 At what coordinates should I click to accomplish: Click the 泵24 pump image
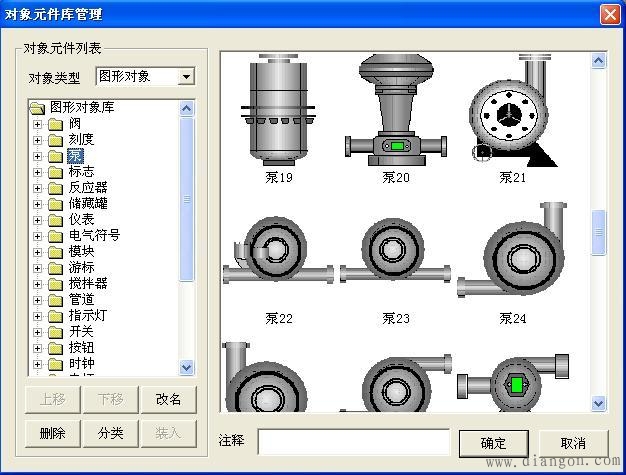click(512, 256)
